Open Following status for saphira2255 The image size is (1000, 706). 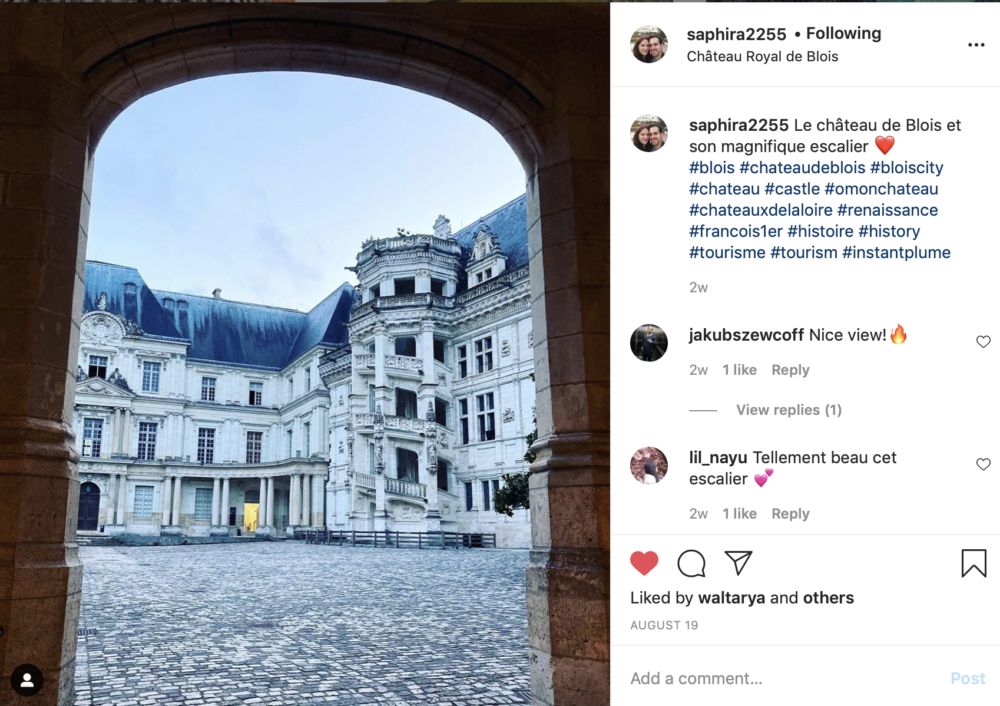[843, 33]
